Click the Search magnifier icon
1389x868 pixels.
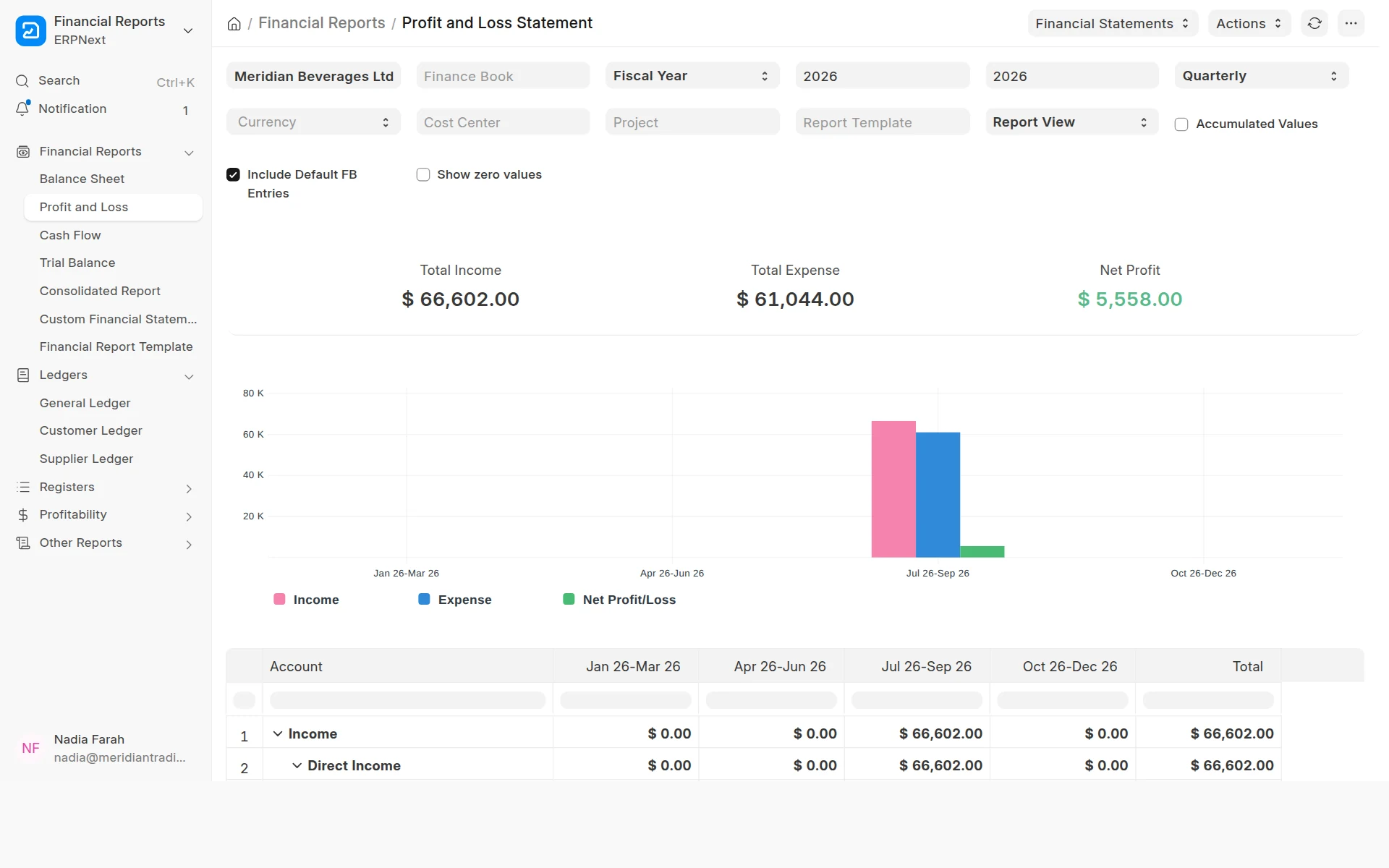coord(22,81)
